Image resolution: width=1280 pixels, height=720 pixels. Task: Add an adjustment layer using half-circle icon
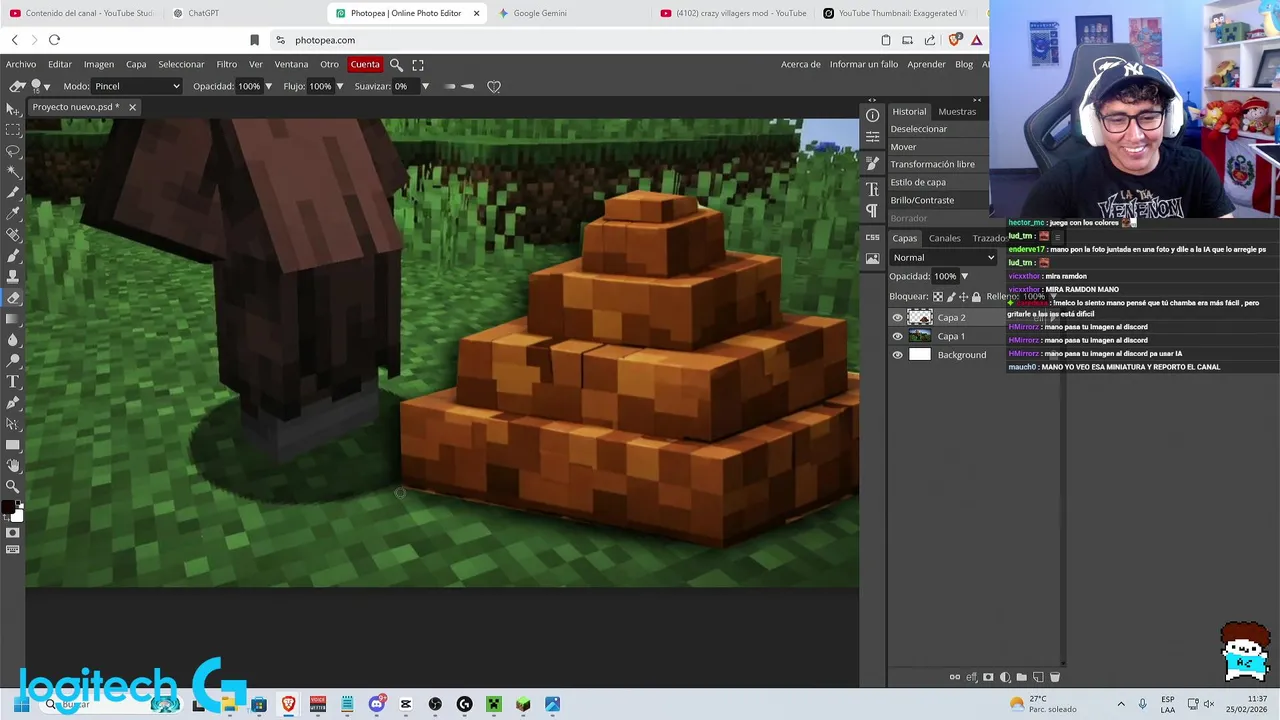(x=1005, y=677)
